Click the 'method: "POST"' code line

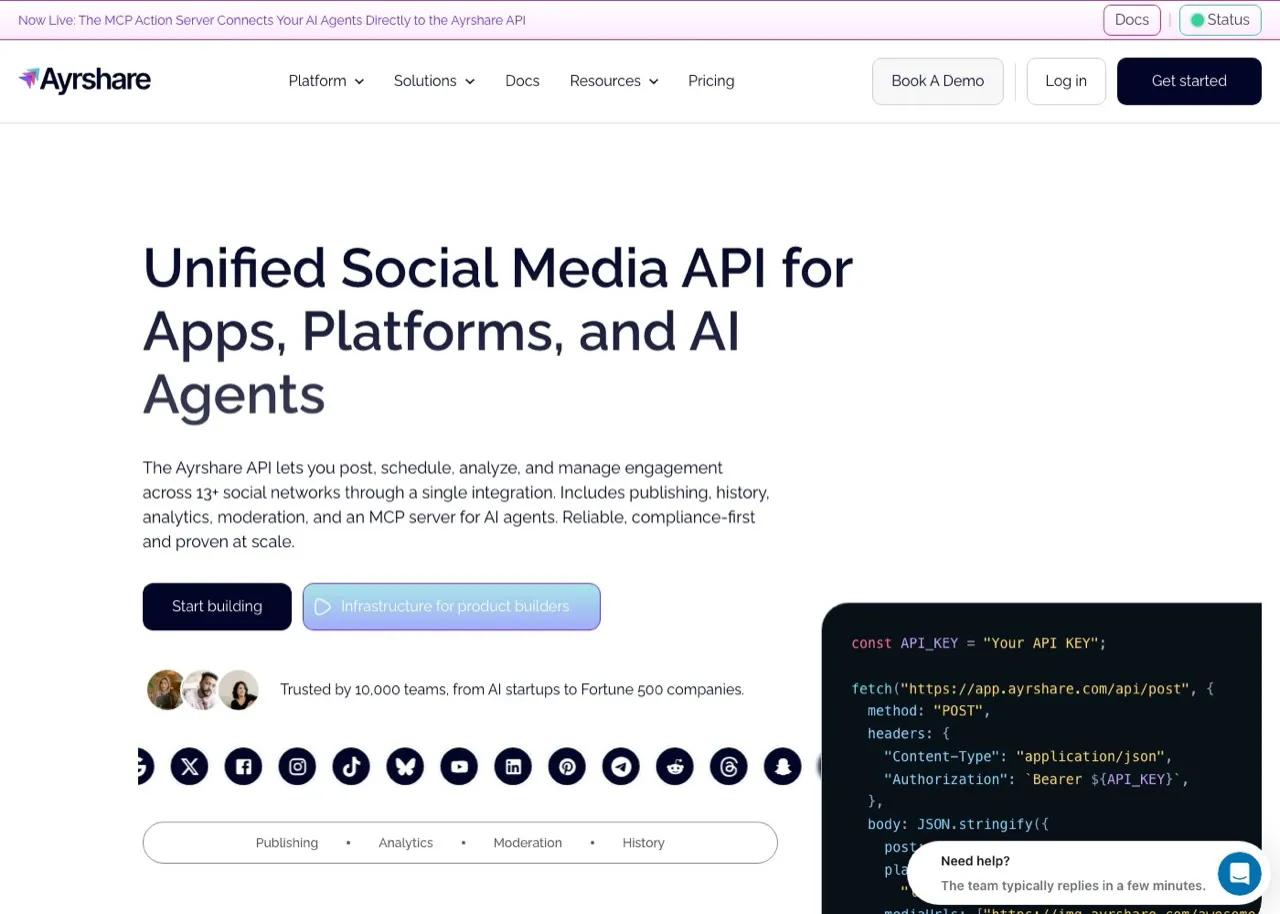[x=929, y=711]
